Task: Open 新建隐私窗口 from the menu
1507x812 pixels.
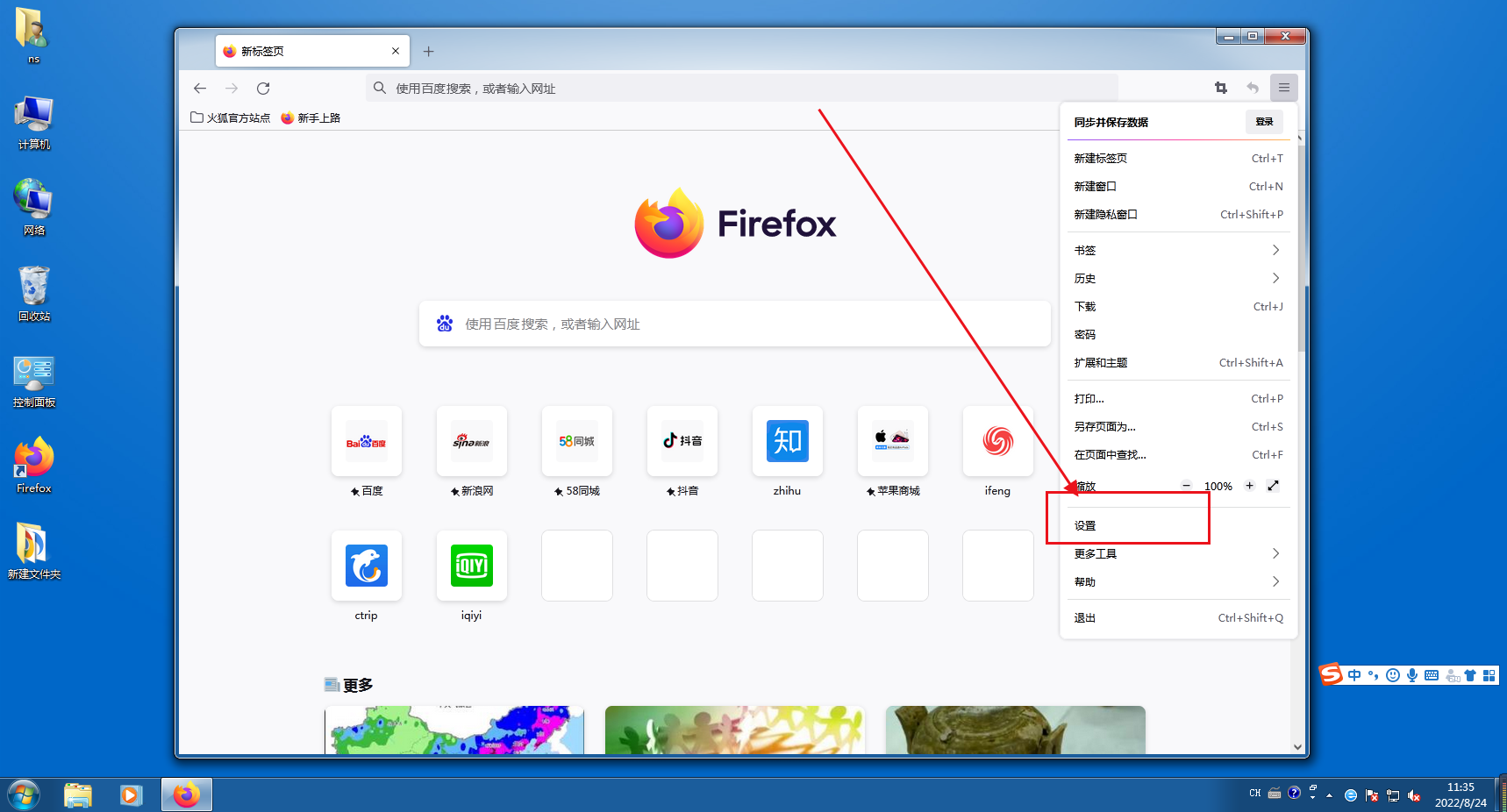Action: click(x=1178, y=215)
